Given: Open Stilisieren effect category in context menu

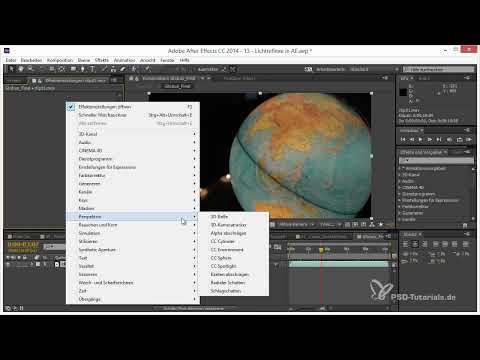Looking at the screenshot, I should [x=132, y=241].
